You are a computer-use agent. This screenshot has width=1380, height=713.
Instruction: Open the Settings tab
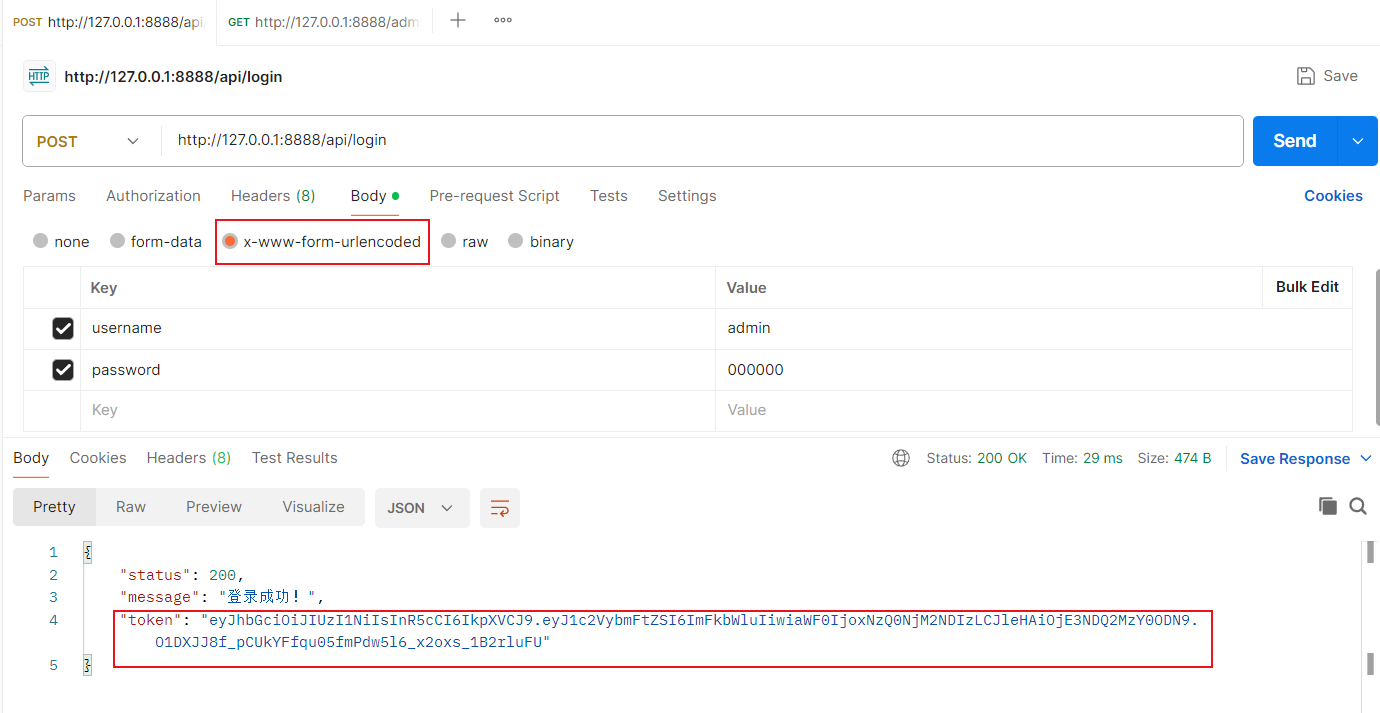[x=687, y=196]
